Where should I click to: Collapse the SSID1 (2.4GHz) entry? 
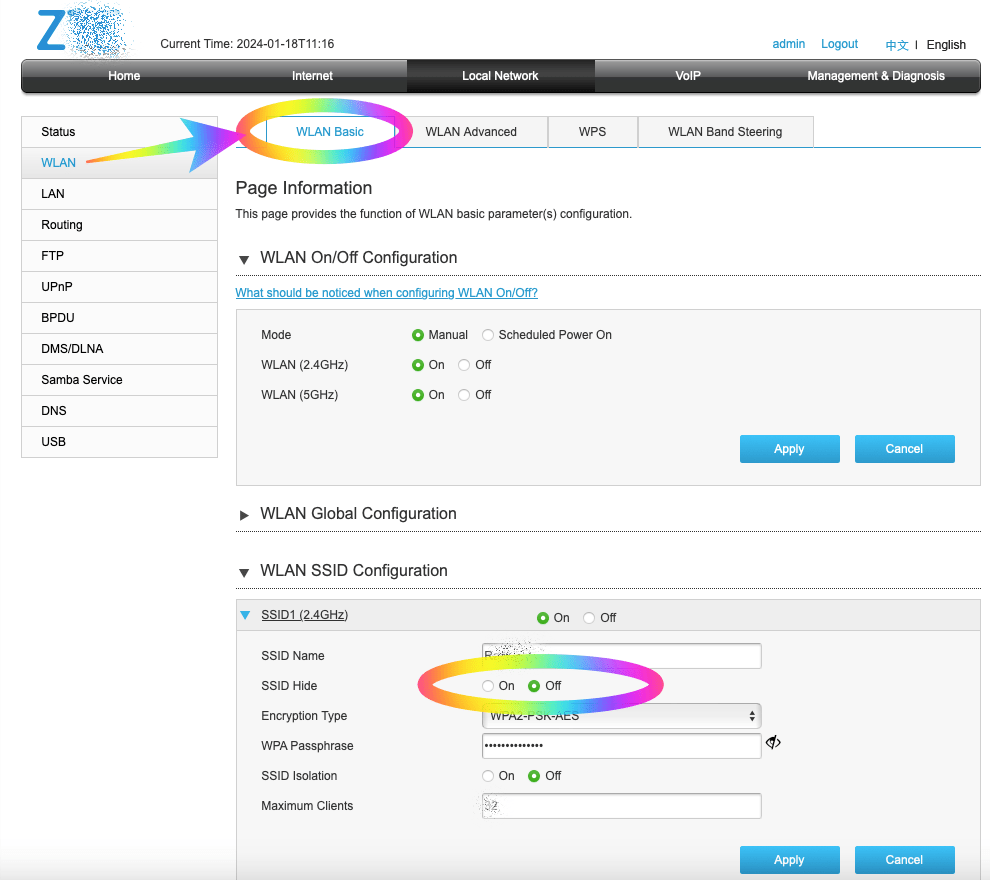[x=245, y=615]
